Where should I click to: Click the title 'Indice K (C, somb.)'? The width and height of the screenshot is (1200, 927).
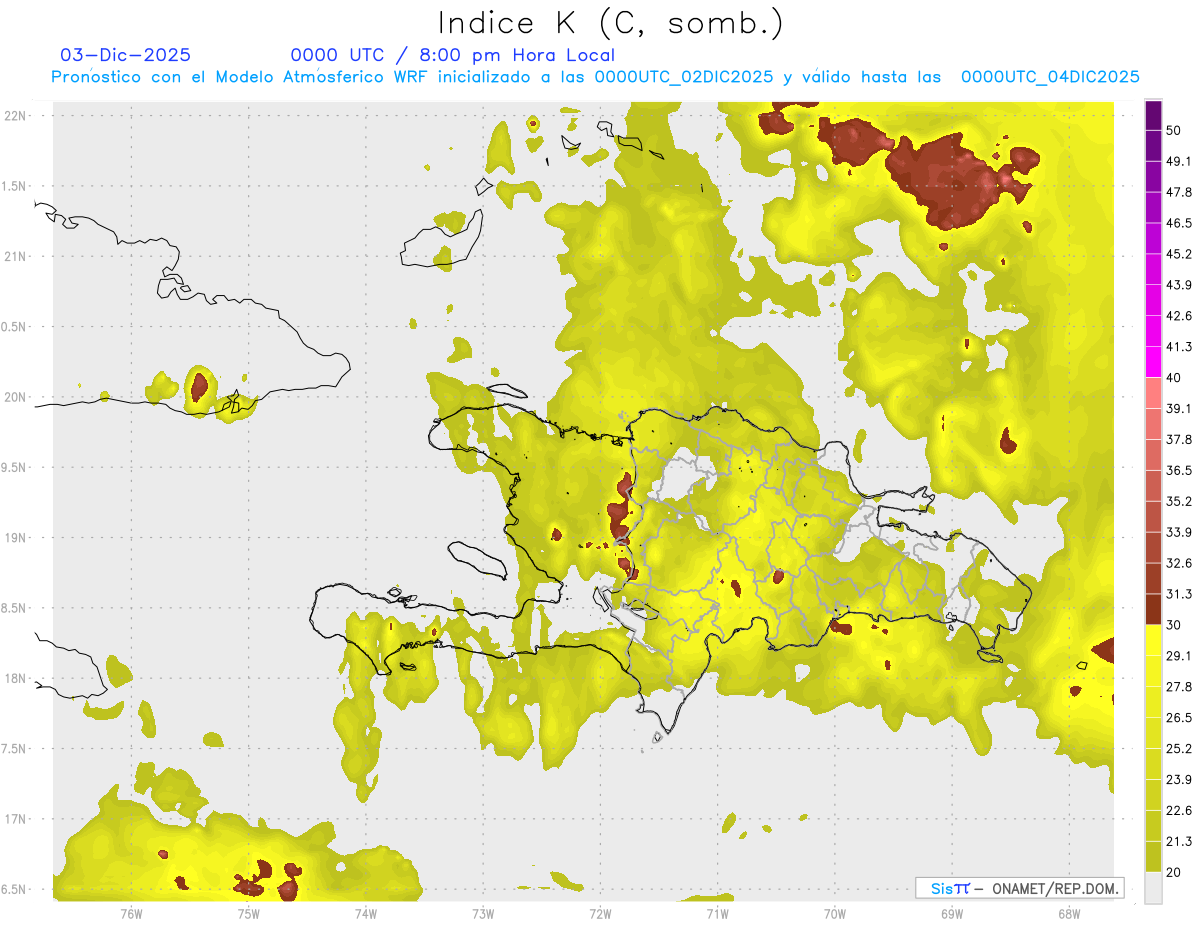pyautogui.click(x=610, y=23)
